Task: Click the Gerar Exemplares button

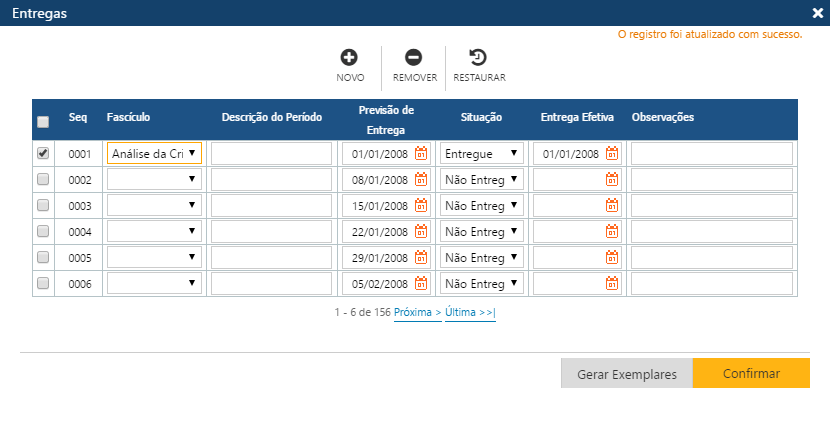Action: click(x=626, y=374)
